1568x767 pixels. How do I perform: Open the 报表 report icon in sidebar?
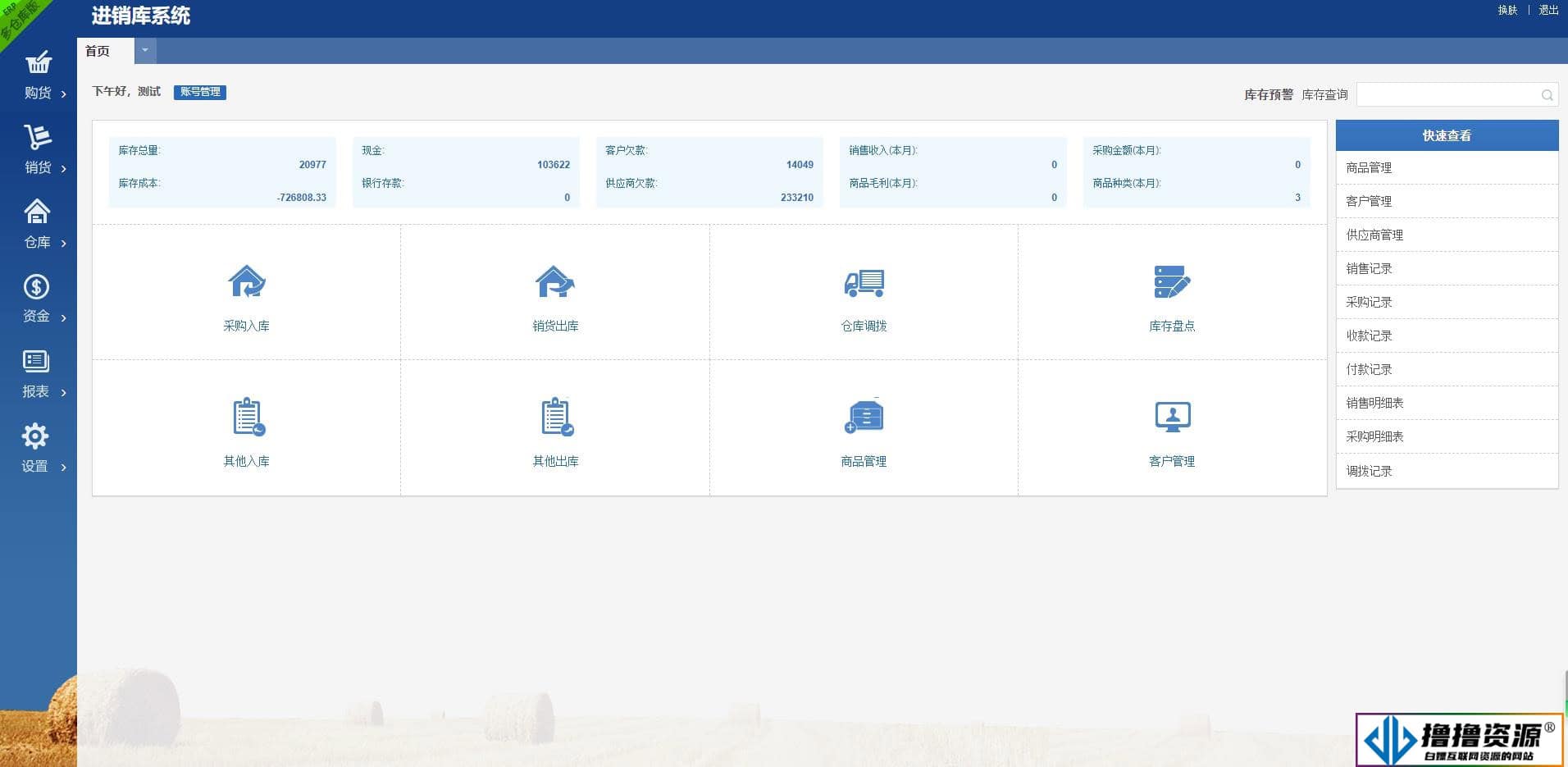(36, 361)
